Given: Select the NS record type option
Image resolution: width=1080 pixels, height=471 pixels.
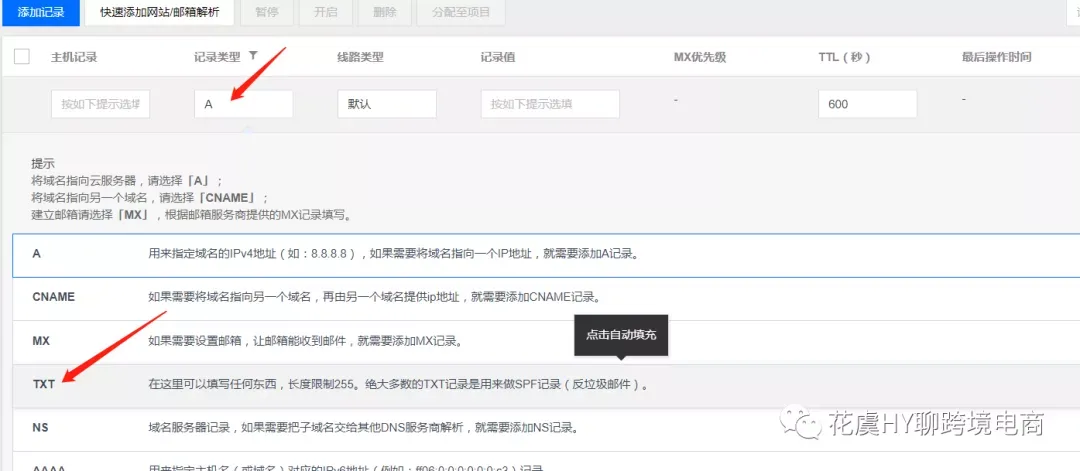Looking at the screenshot, I should coord(546,428).
